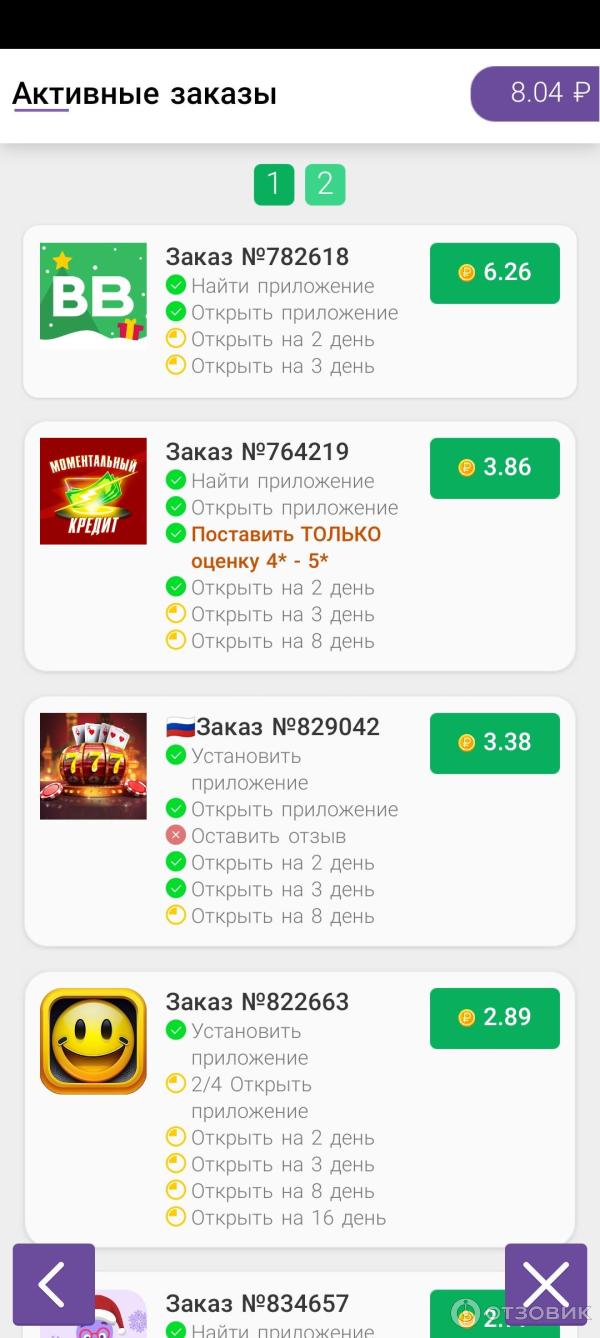Open the 777 slots app icon
This screenshot has width=600, height=1338.
[x=93, y=766]
